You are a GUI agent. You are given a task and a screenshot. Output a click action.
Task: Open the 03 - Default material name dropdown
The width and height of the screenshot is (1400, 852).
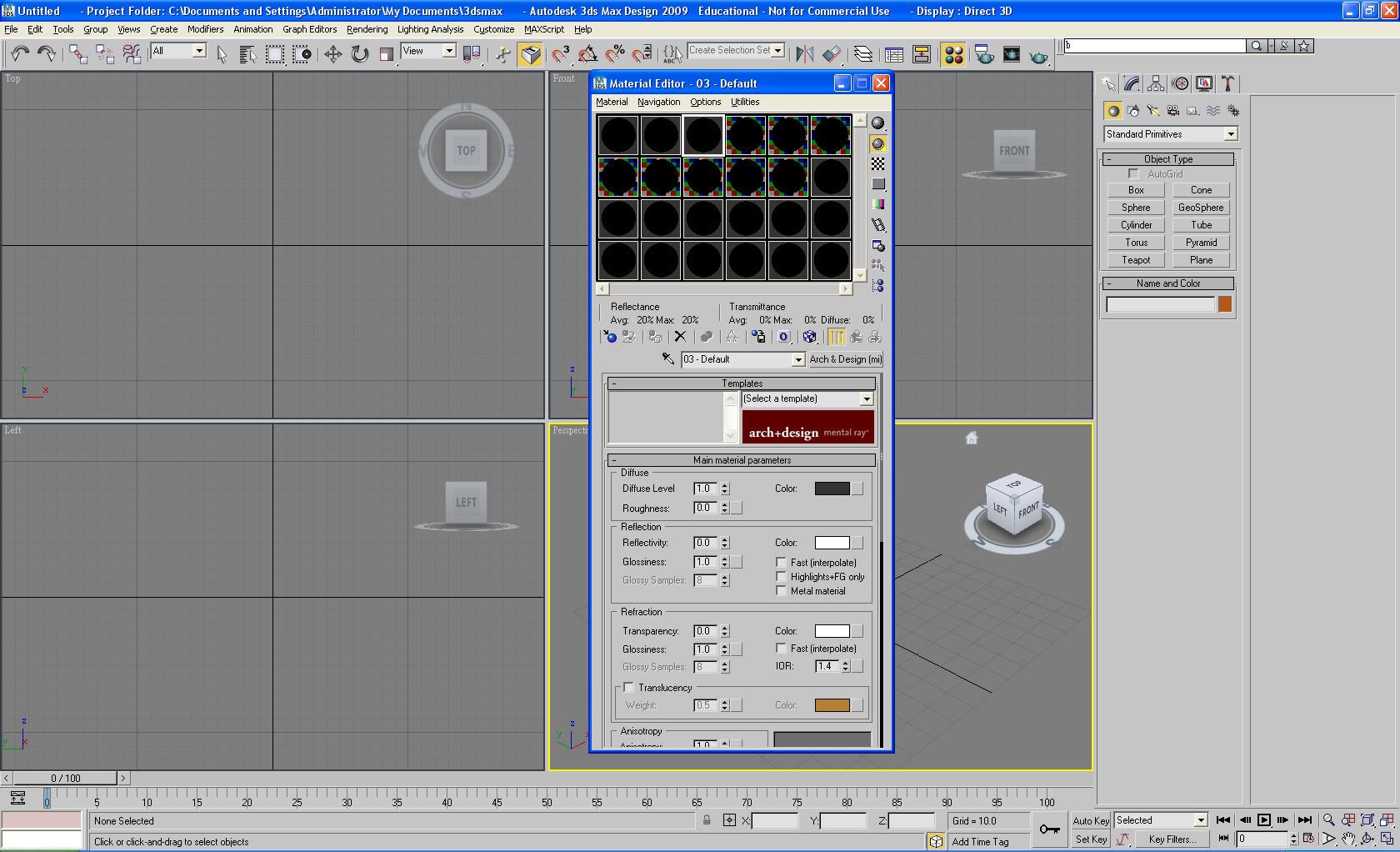797,359
